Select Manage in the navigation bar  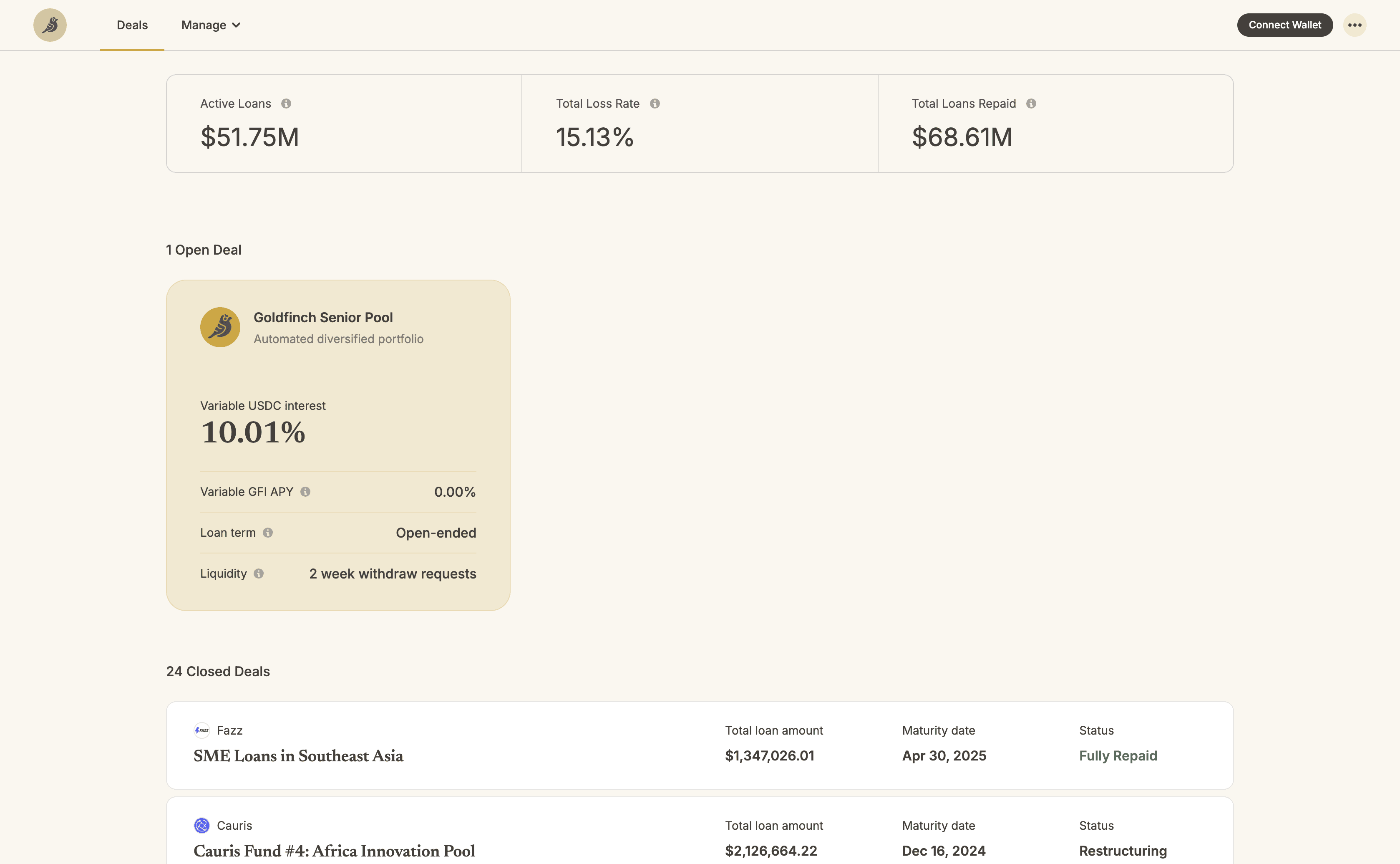coord(204,25)
